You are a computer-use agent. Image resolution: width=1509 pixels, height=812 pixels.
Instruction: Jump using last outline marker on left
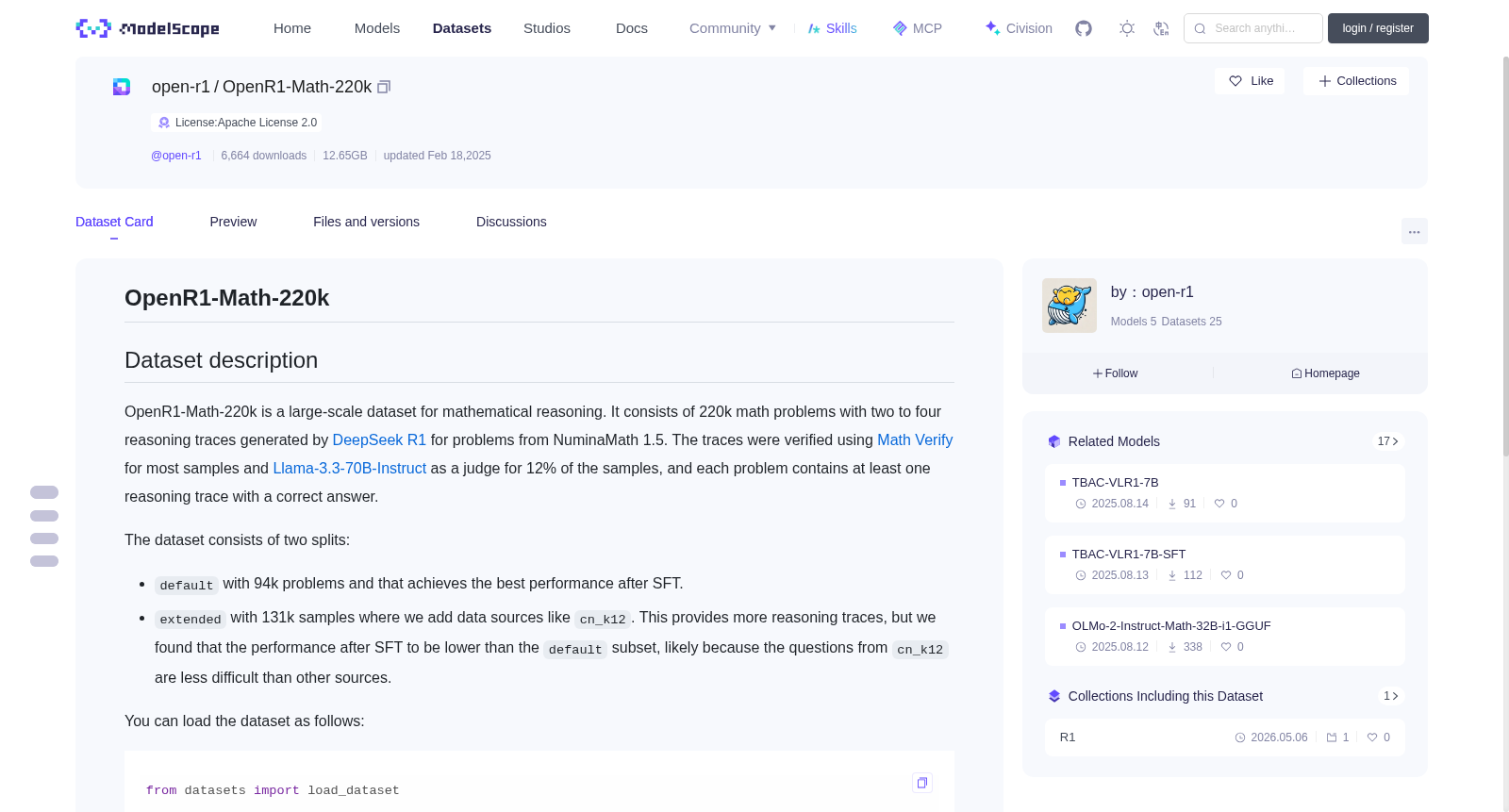[44, 561]
